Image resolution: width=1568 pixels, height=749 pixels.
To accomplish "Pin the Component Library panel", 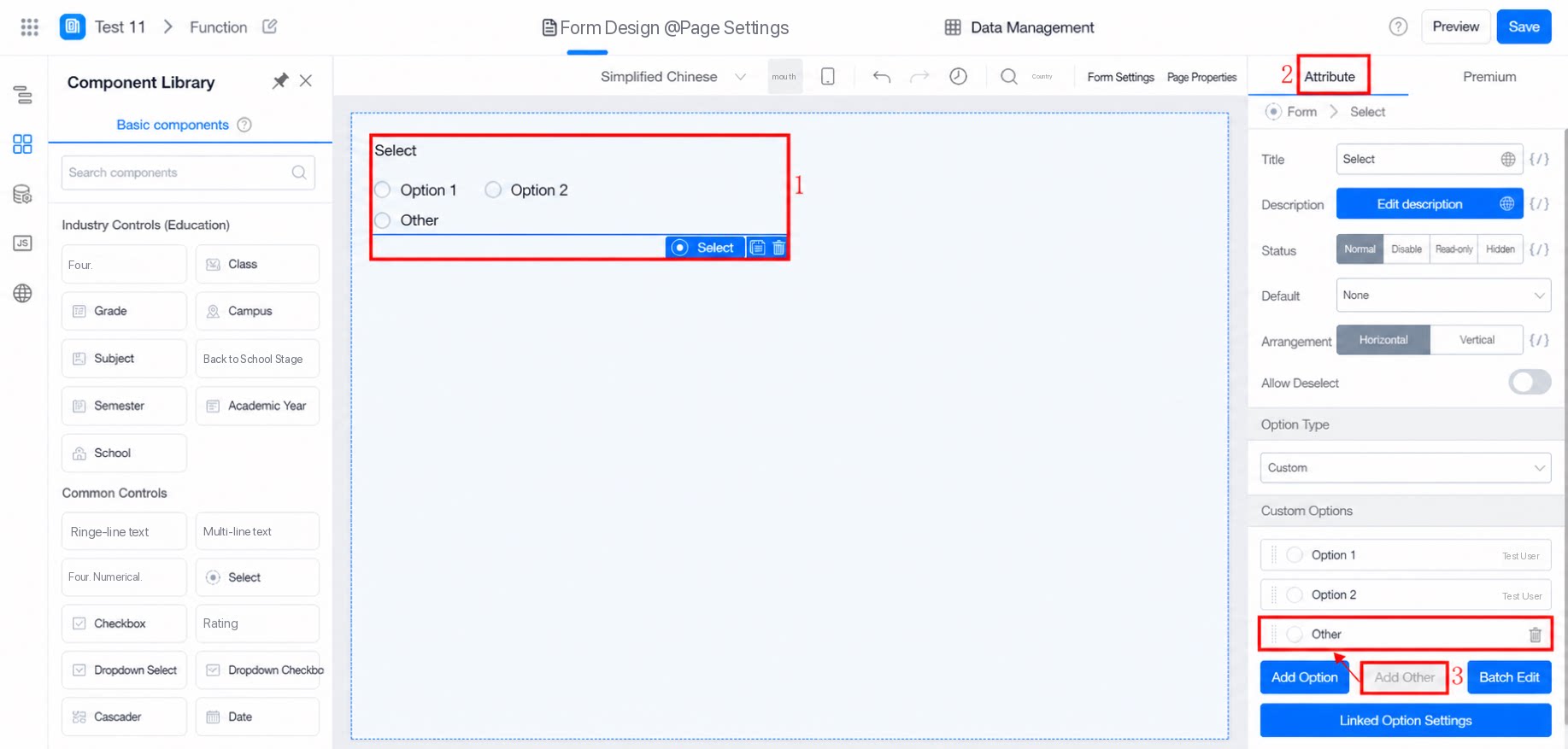I will pos(280,81).
